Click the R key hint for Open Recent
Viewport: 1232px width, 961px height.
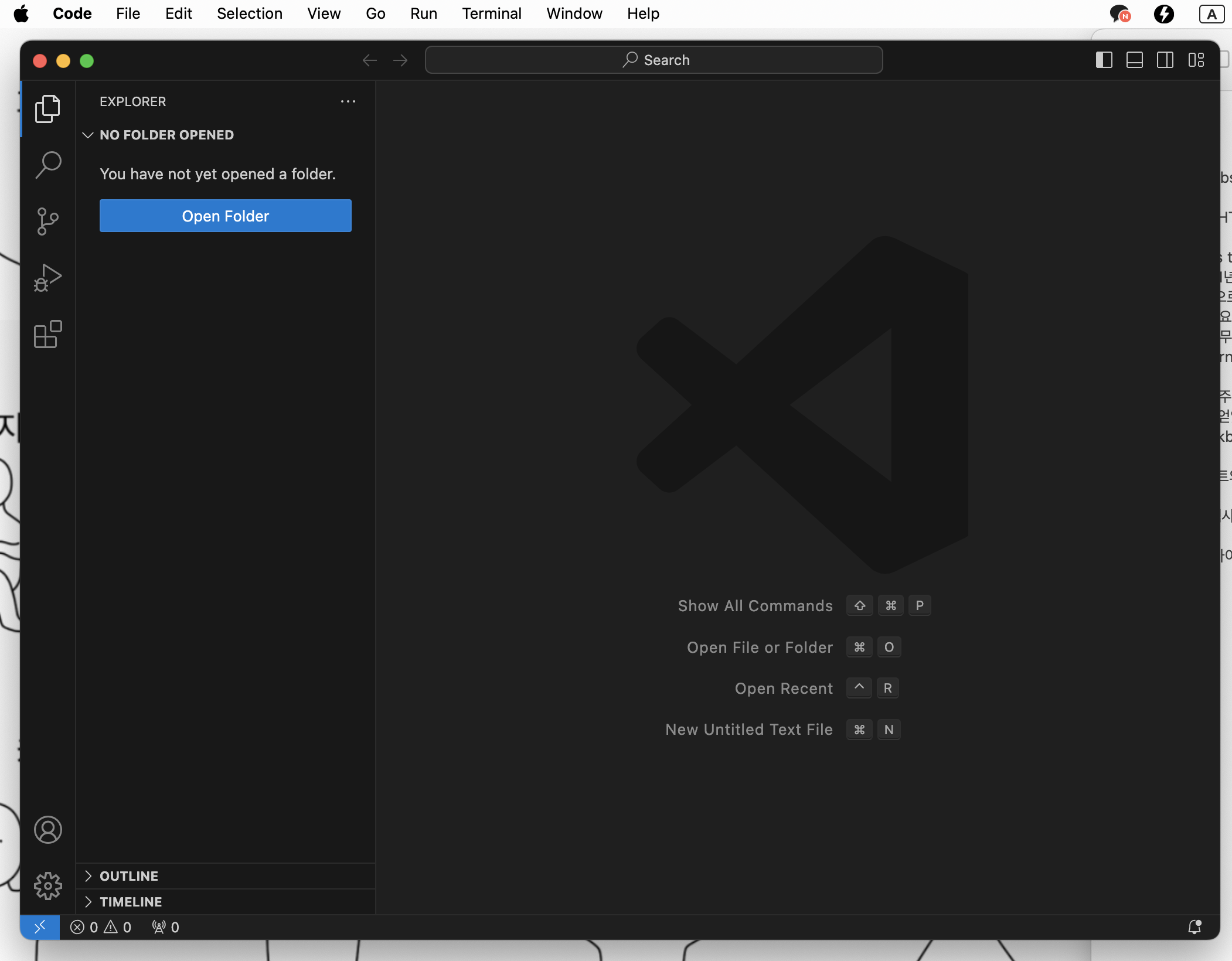tap(888, 688)
